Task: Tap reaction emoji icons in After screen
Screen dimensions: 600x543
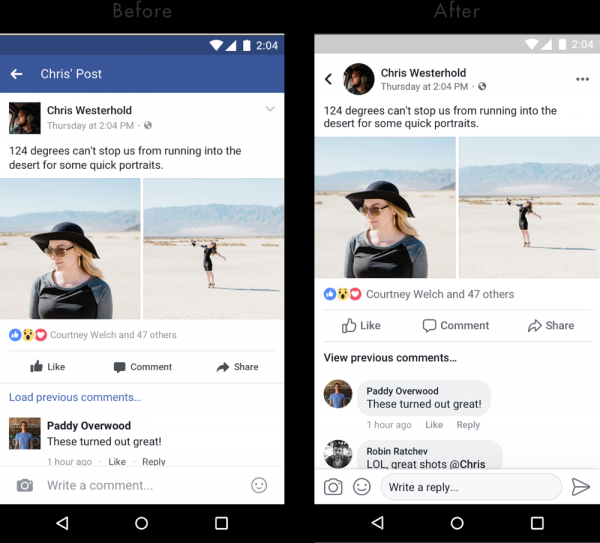Action: click(342, 294)
